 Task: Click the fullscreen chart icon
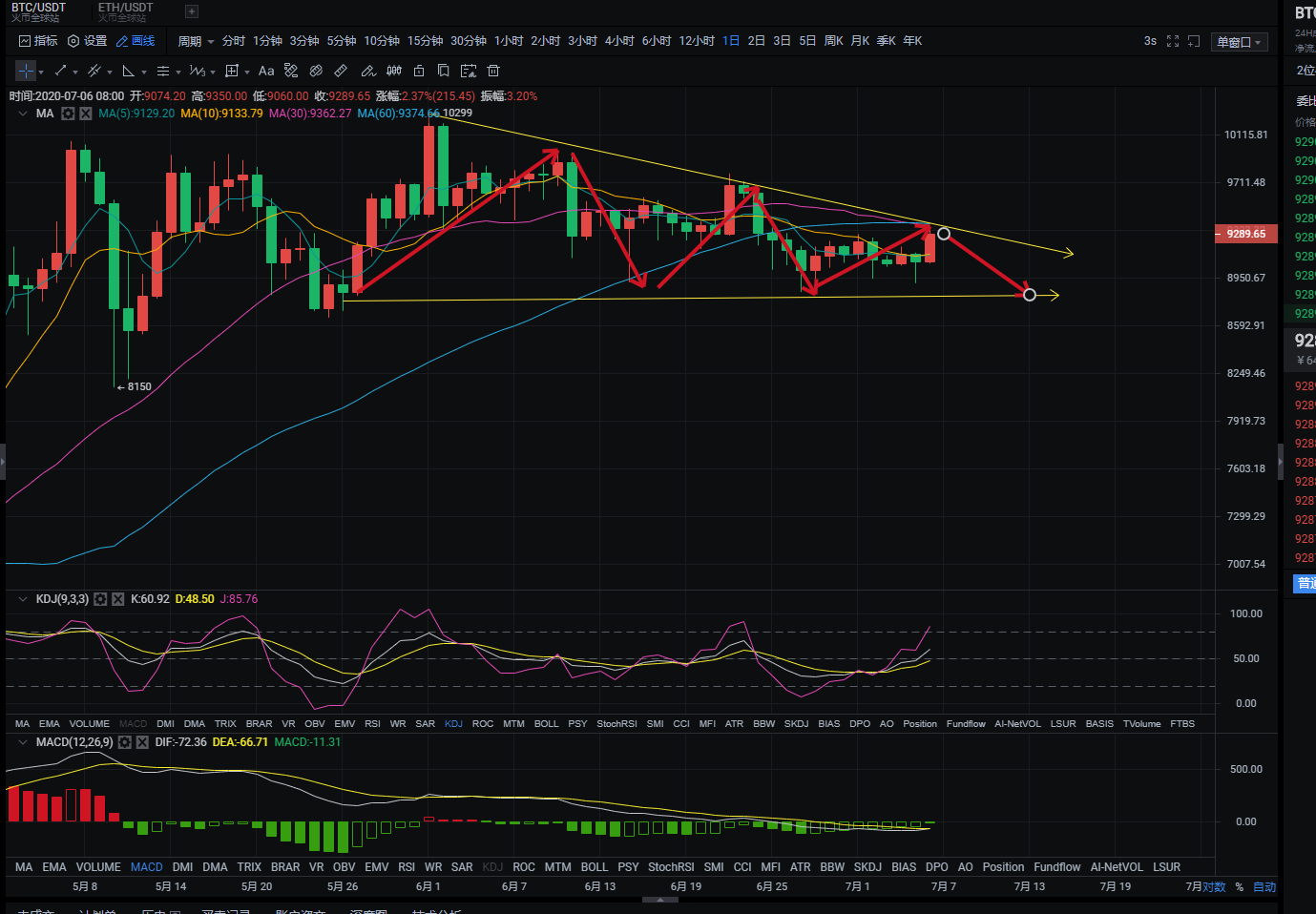(1172, 41)
